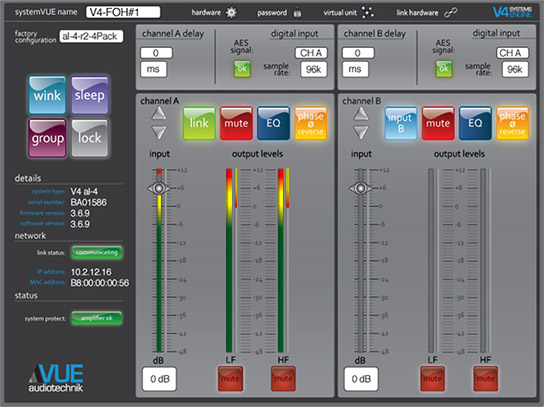Open channel B sample rate 96k box

pos(515,69)
